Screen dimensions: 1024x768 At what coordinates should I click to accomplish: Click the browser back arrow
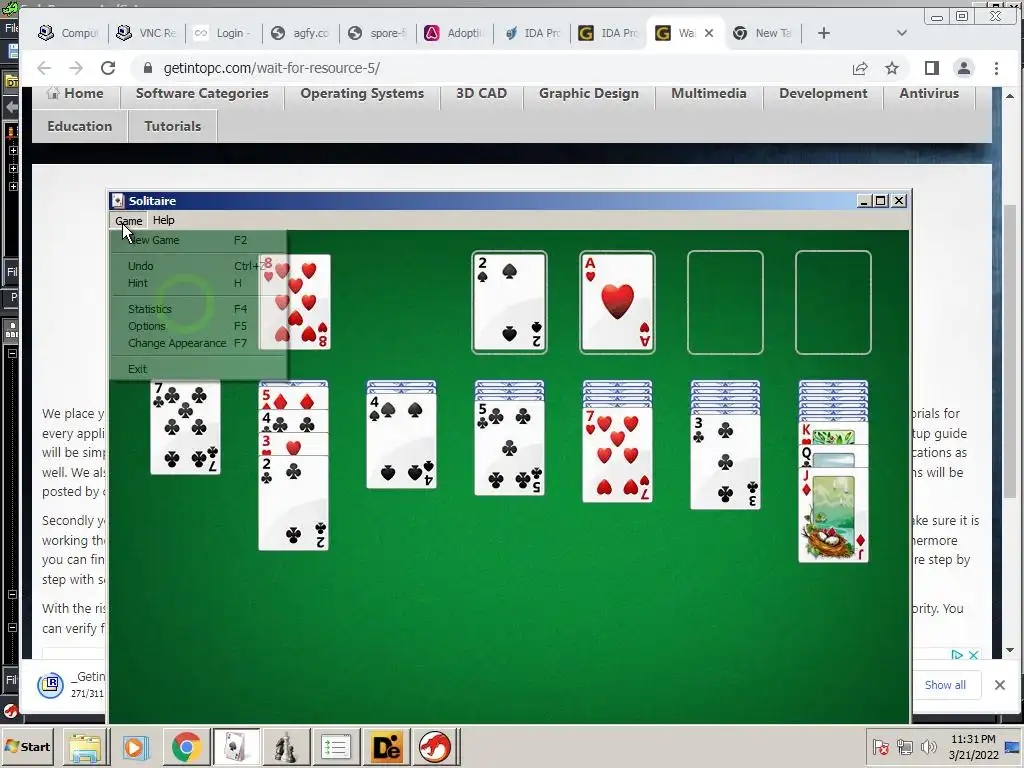tap(44, 68)
